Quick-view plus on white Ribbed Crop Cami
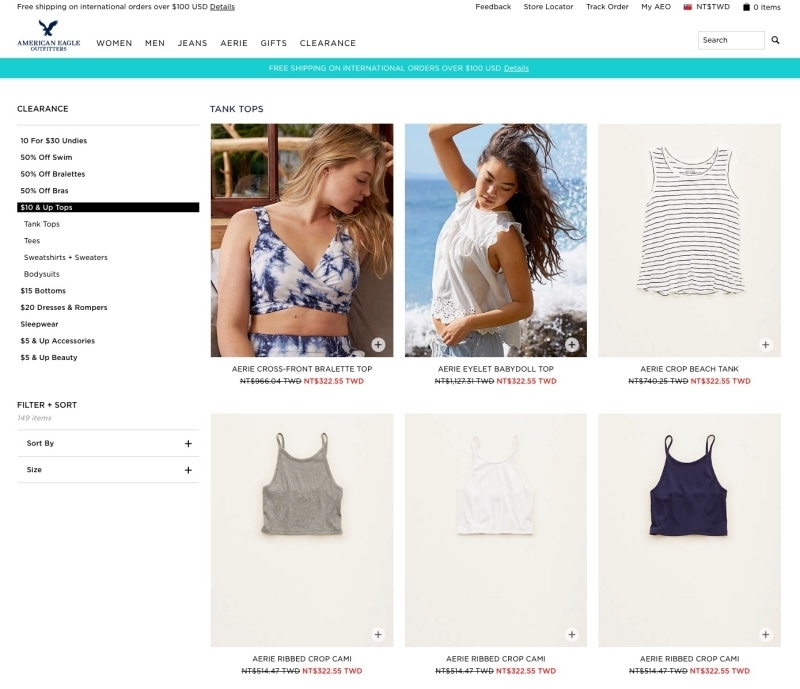This screenshot has width=800, height=689. coord(572,634)
